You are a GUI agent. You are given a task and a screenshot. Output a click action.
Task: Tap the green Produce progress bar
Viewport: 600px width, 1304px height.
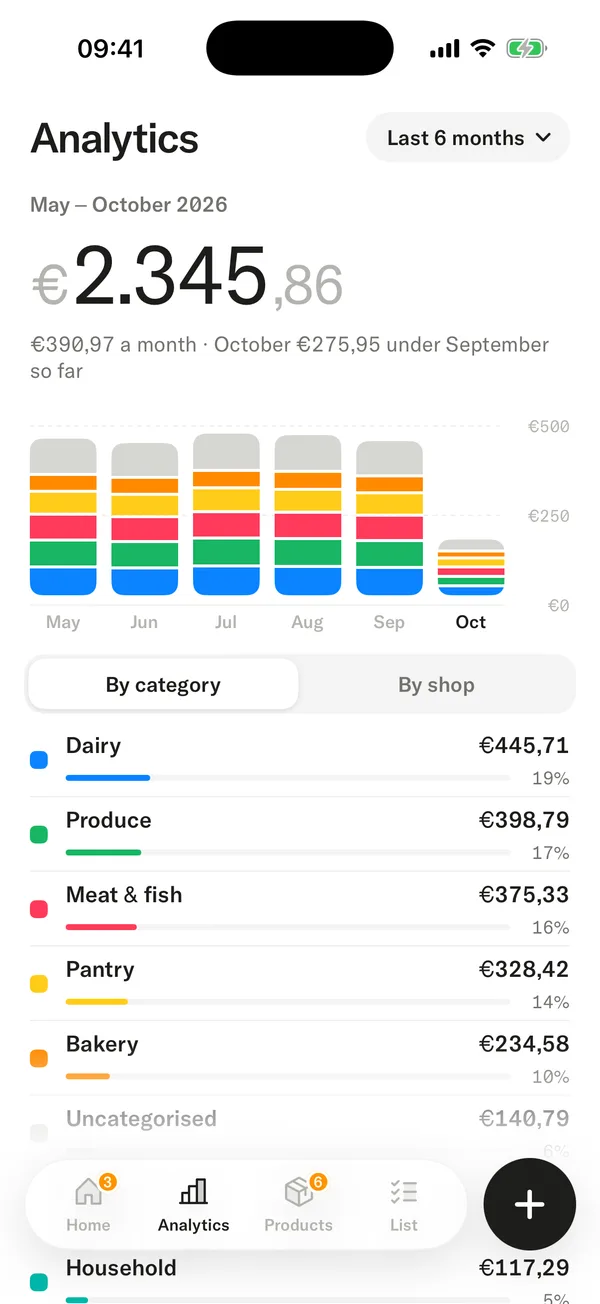[x=103, y=852]
